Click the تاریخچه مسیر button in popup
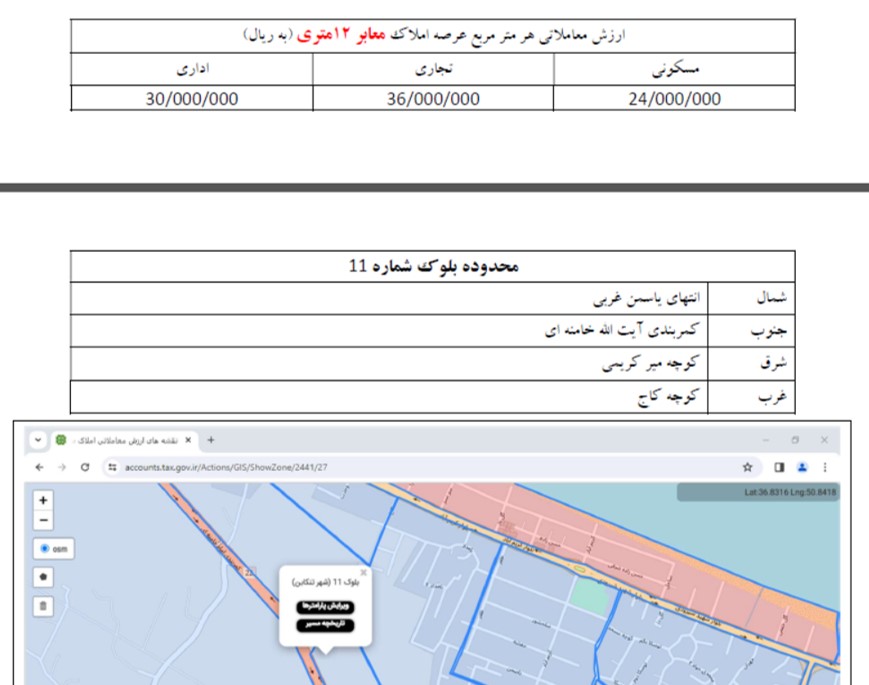The height and width of the screenshot is (685, 869). click(x=324, y=625)
